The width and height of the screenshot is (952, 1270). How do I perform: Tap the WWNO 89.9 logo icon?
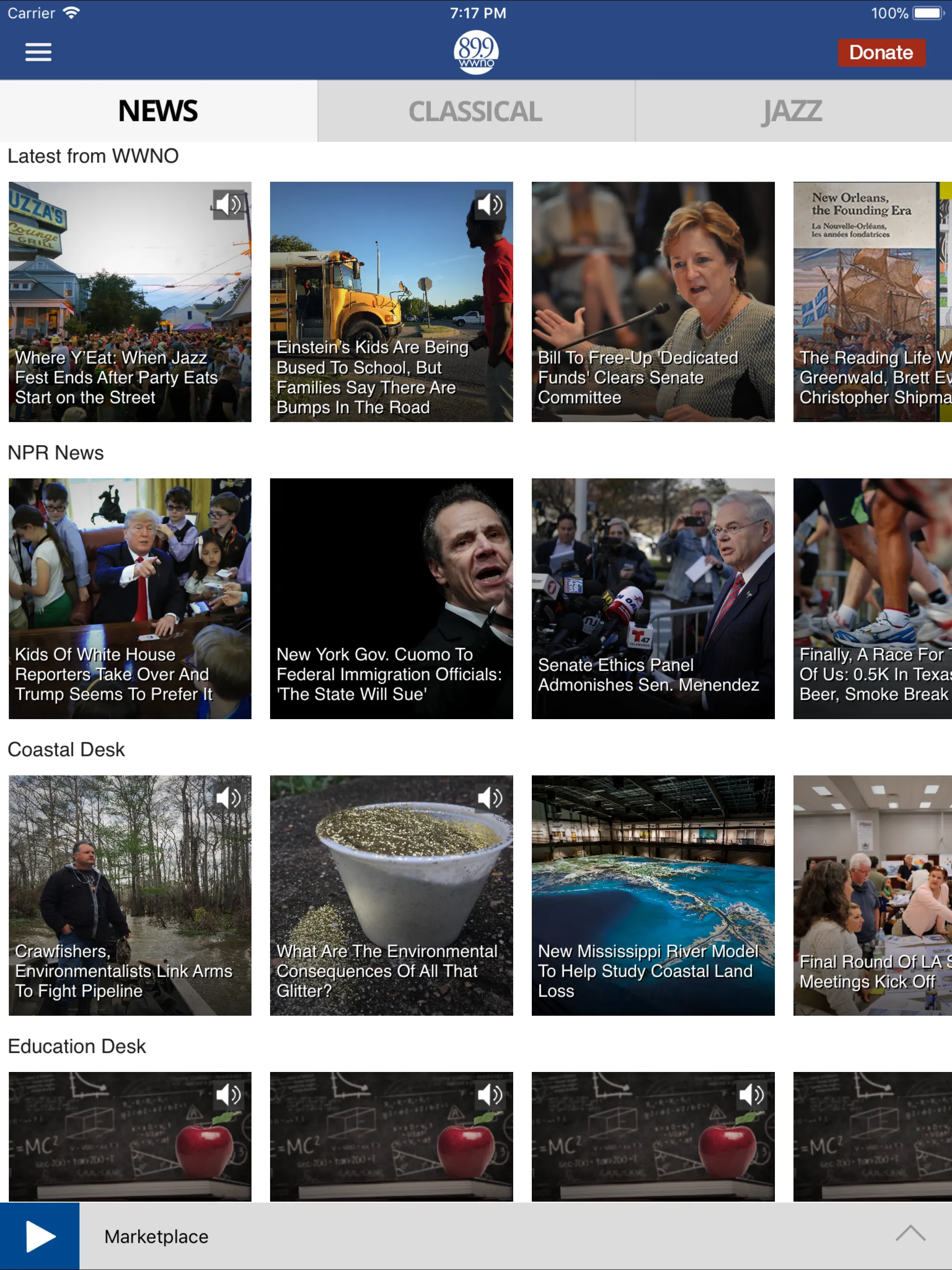pyautogui.click(x=476, y=52)
